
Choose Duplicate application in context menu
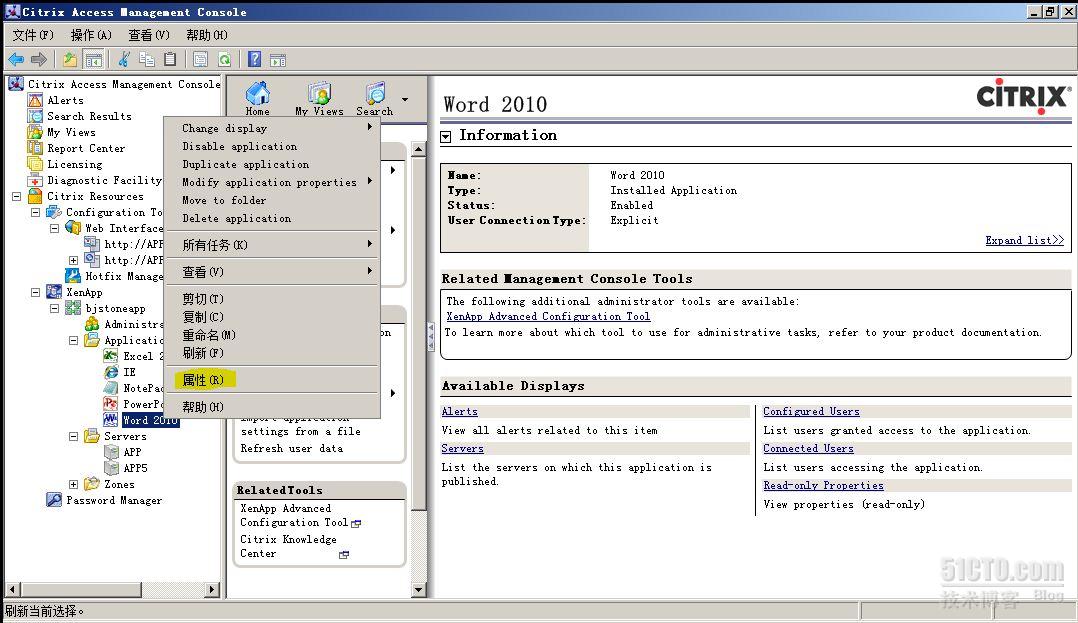pyautogui.click(x=272, y=164)
